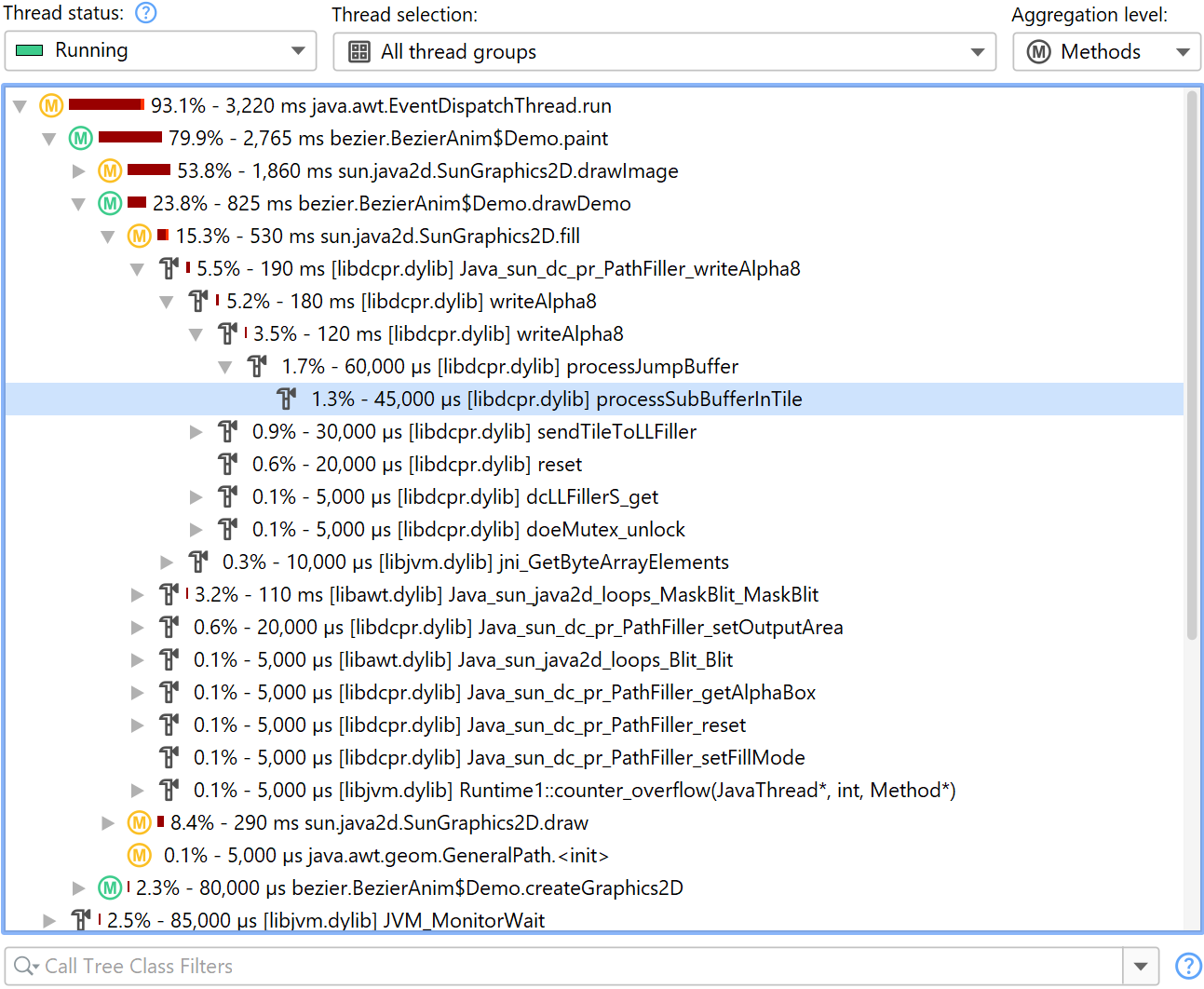This screenshot has width=1204, height=989.
Task: Click the search icon in Call Tree filters
Action: coord(25,967)
